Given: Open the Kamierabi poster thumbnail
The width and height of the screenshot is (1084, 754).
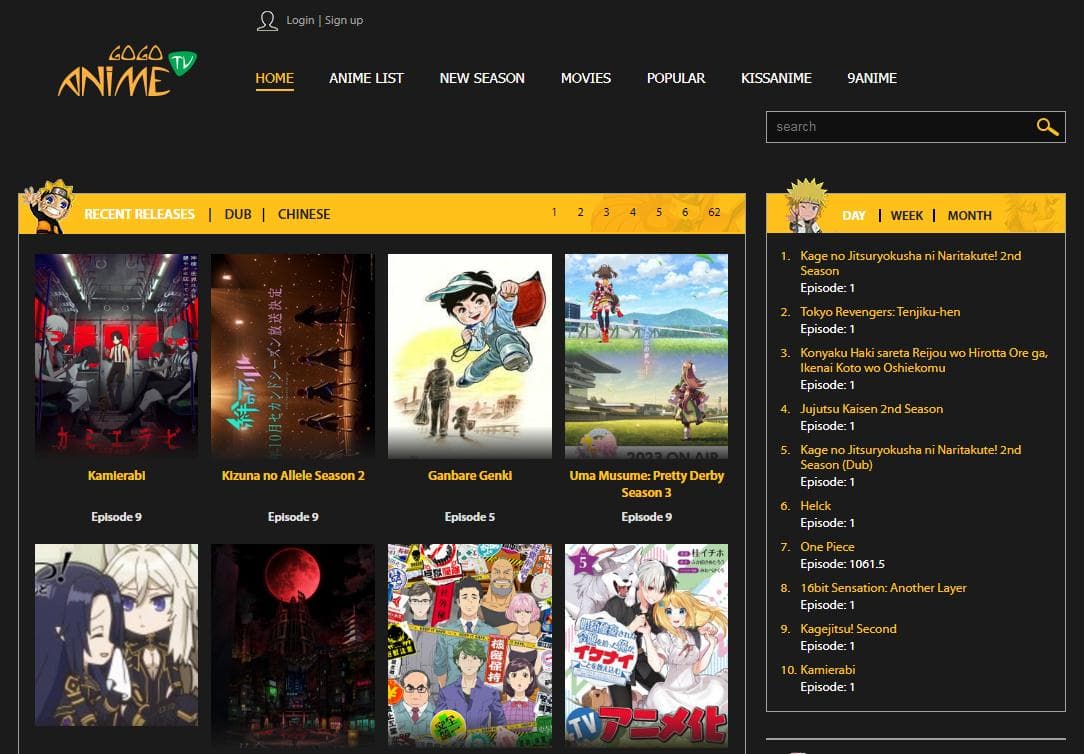Looking at the screenshot, I should [x=116, y=356].
